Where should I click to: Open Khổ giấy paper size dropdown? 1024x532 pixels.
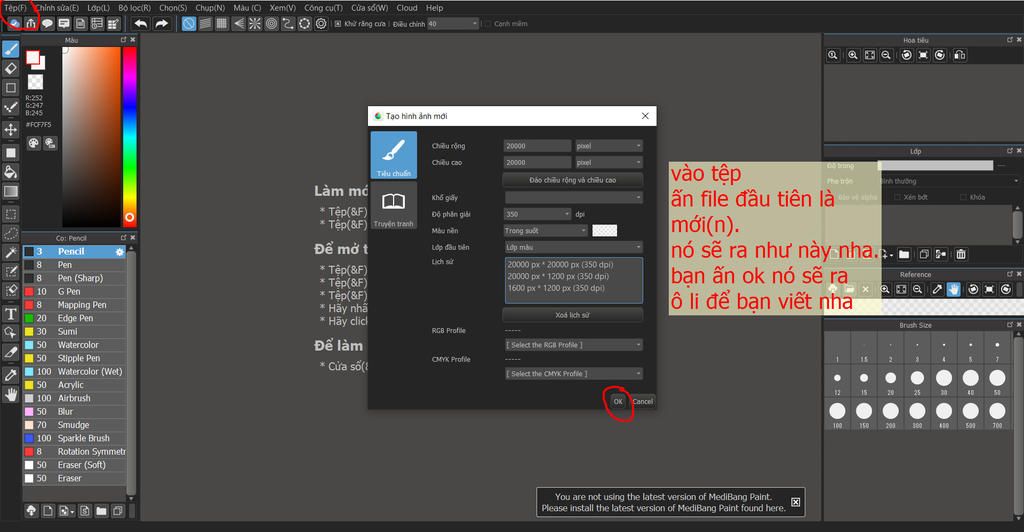point(573,197)
